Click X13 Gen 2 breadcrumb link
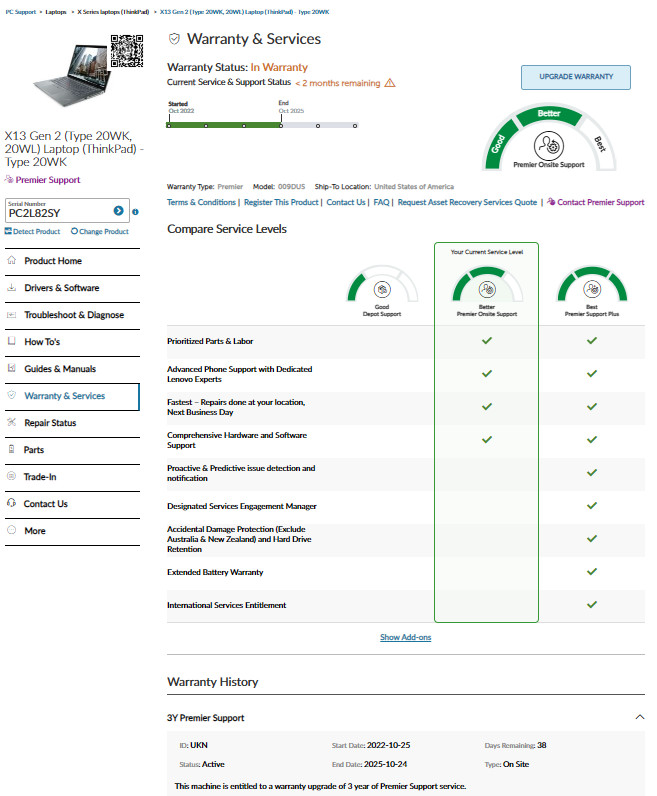This screenshot has width=657, height=796. point(244,12)
